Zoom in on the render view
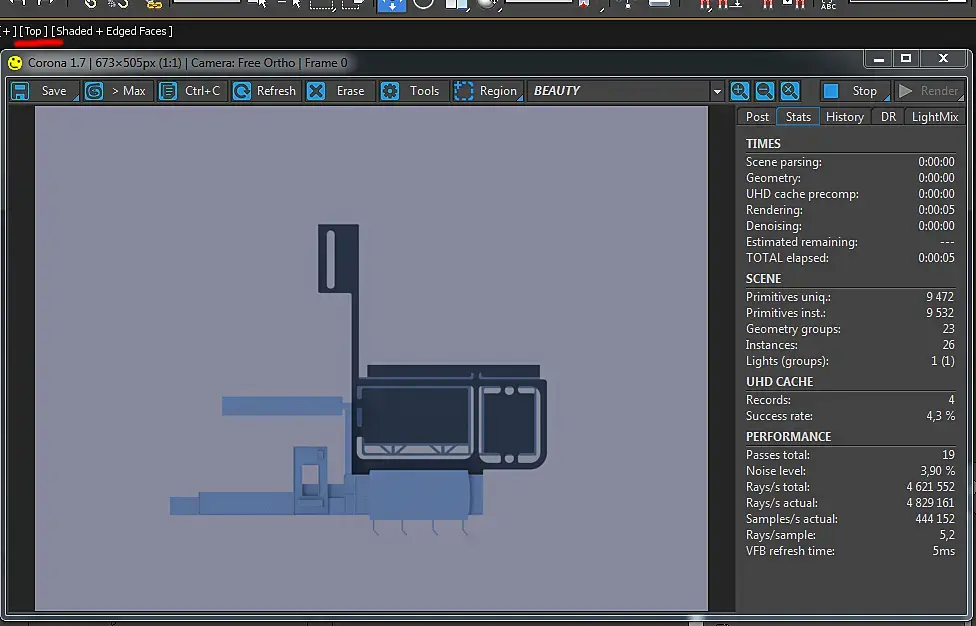 click(x=739, y=91)
